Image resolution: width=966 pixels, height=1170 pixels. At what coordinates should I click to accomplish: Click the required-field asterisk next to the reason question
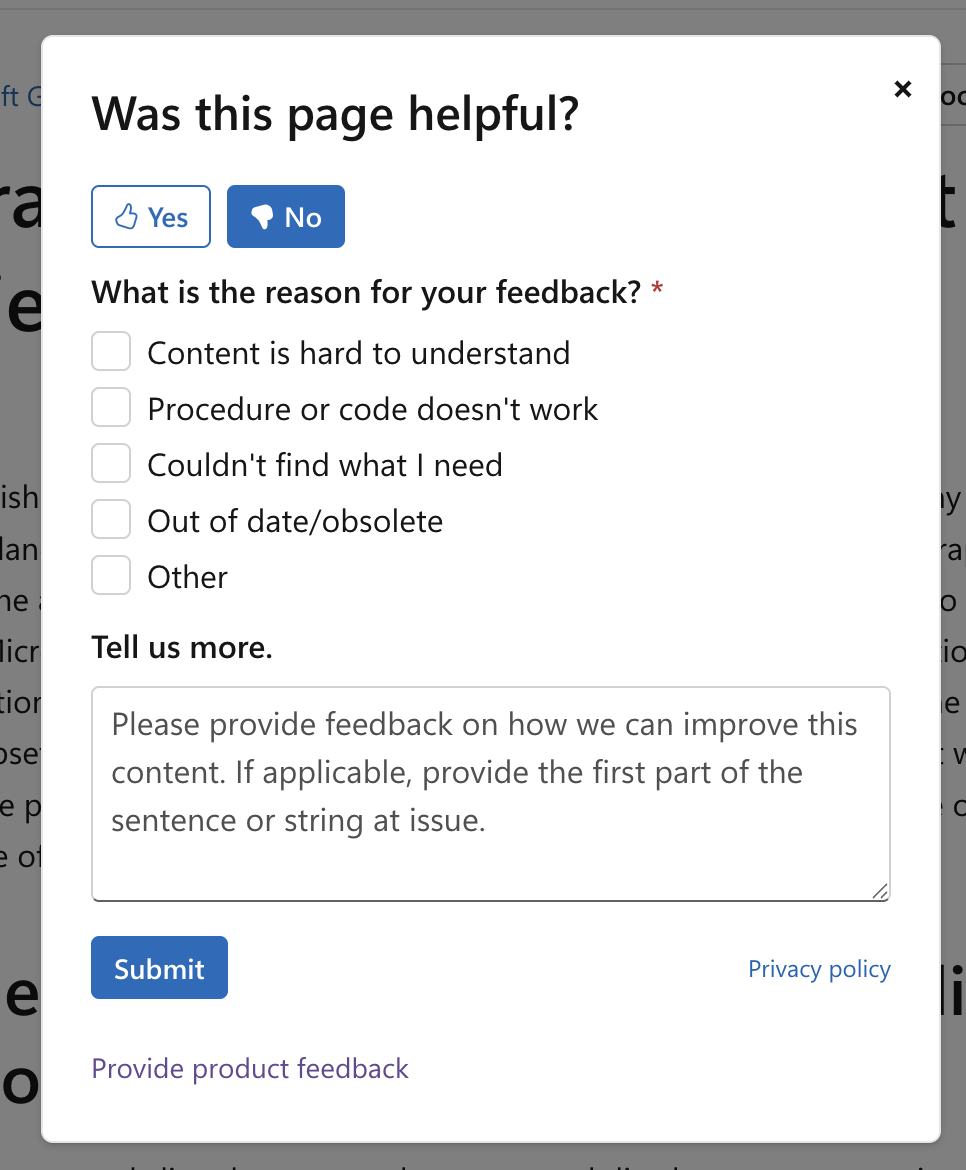point(657,288)
